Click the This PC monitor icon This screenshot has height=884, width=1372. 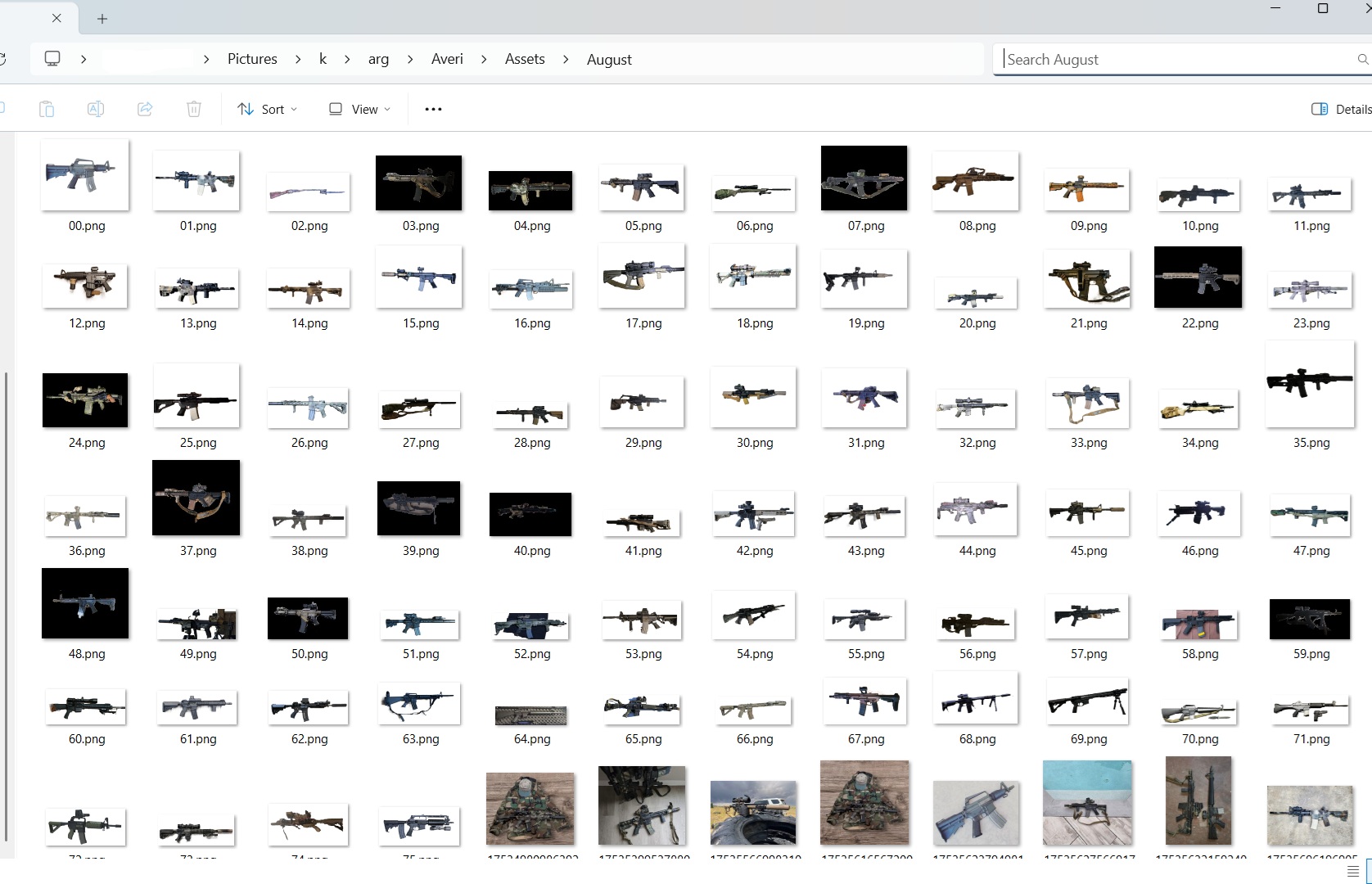tap(52, 59)
